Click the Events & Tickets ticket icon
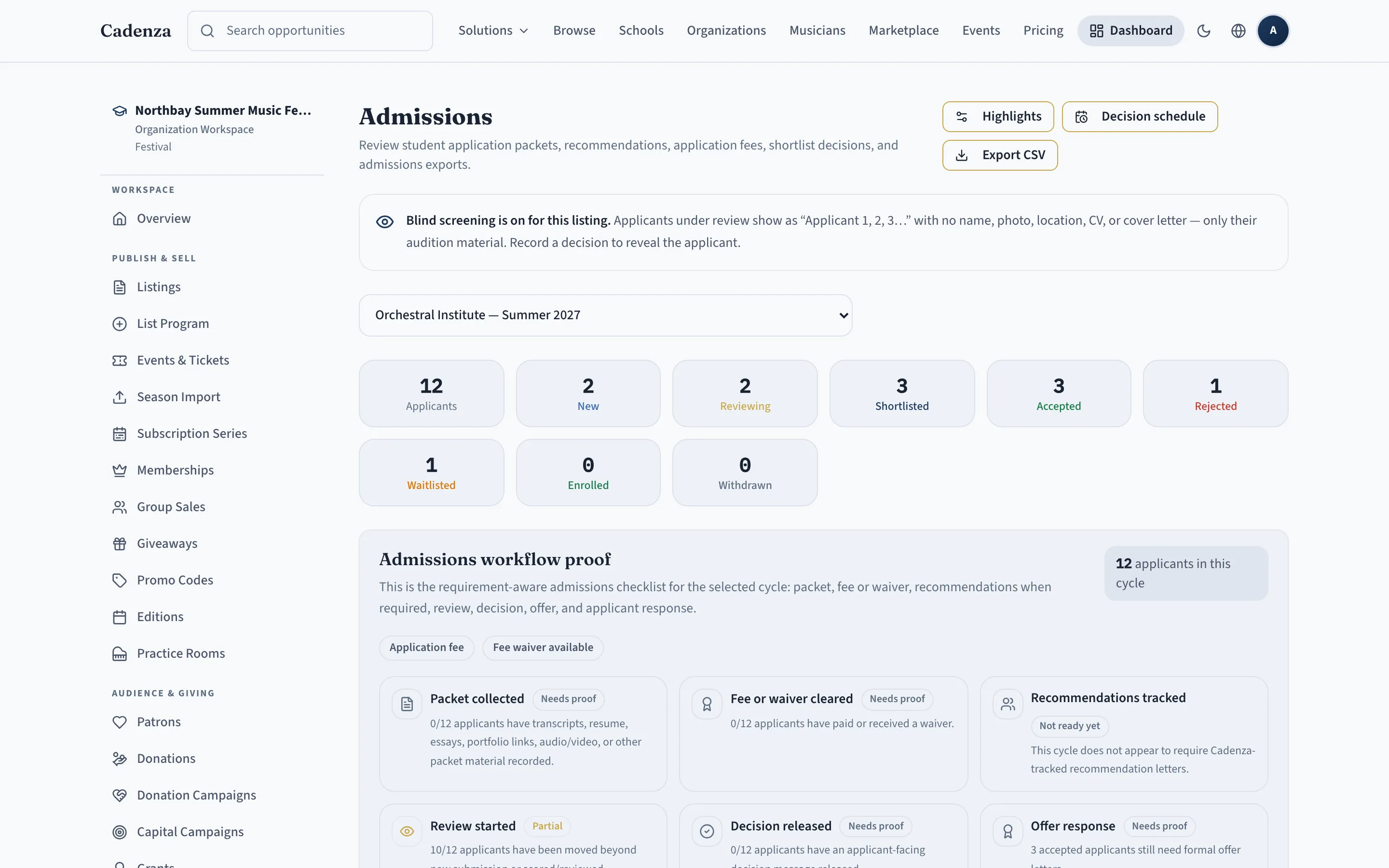Screen dimensions: 1389x868 (x=120, y=361)
